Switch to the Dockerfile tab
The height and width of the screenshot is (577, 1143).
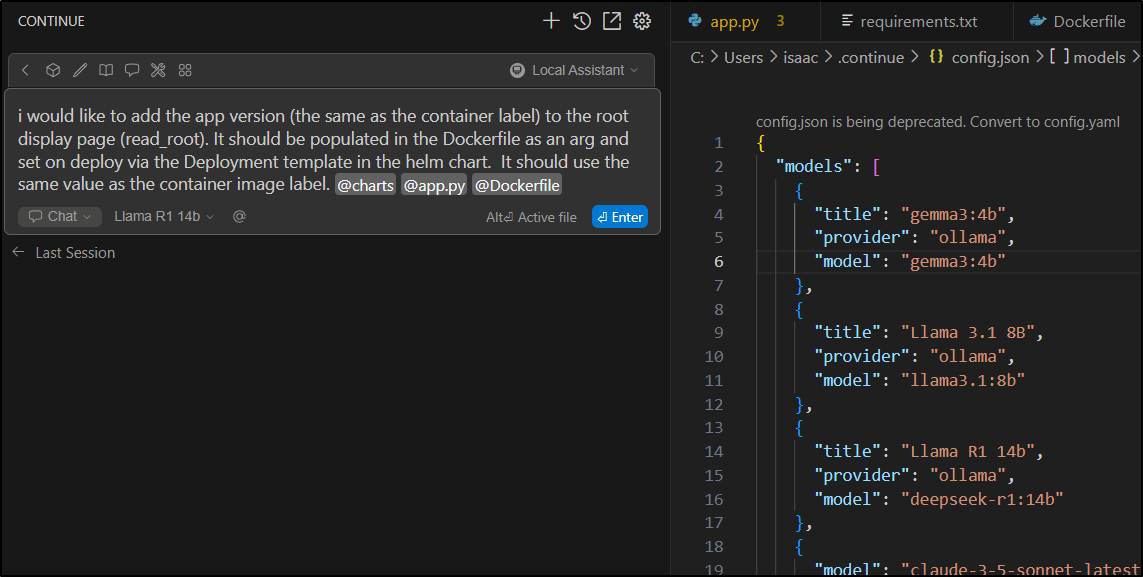[x=1078, y=21]
